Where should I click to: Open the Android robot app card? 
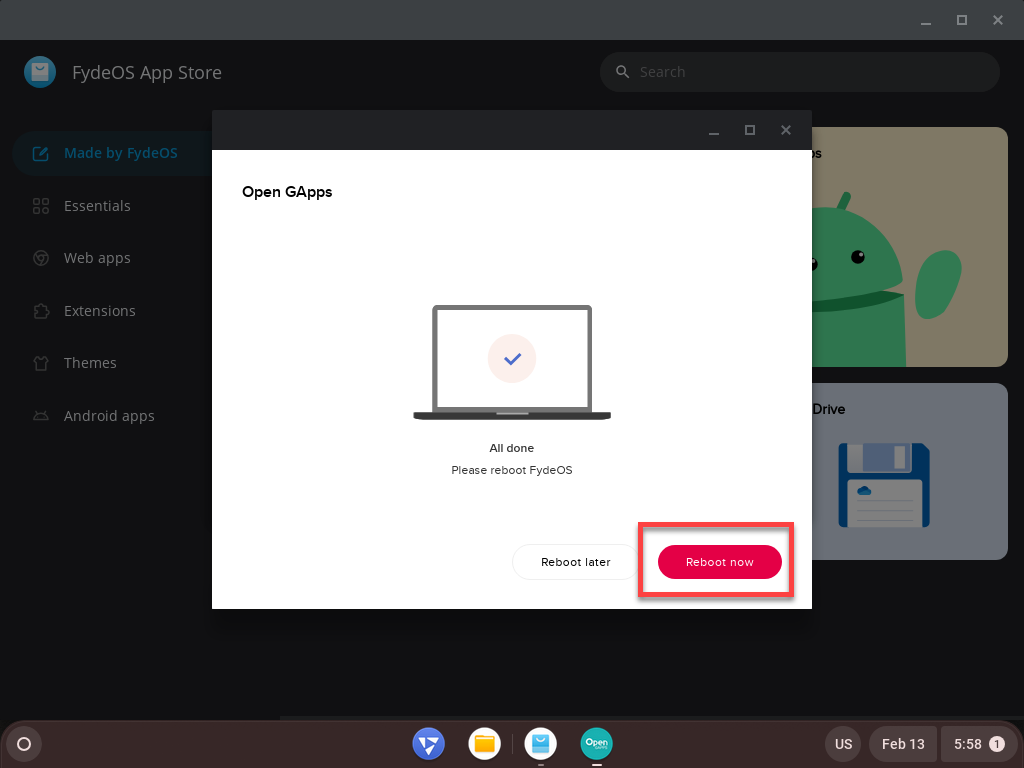point(910,247)
